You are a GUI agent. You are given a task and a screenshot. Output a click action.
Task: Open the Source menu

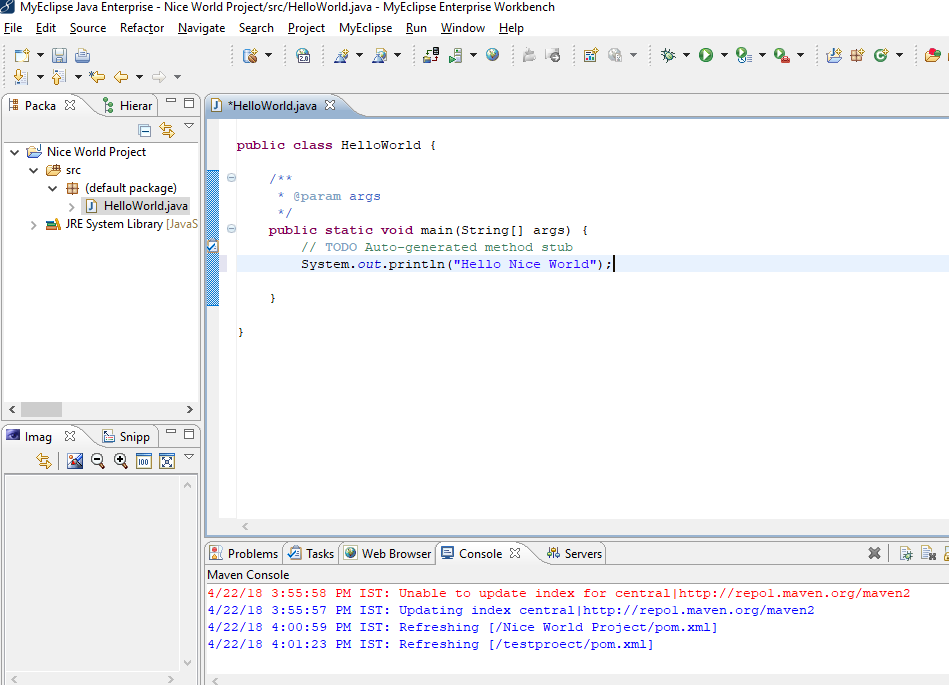coord(88,28)
